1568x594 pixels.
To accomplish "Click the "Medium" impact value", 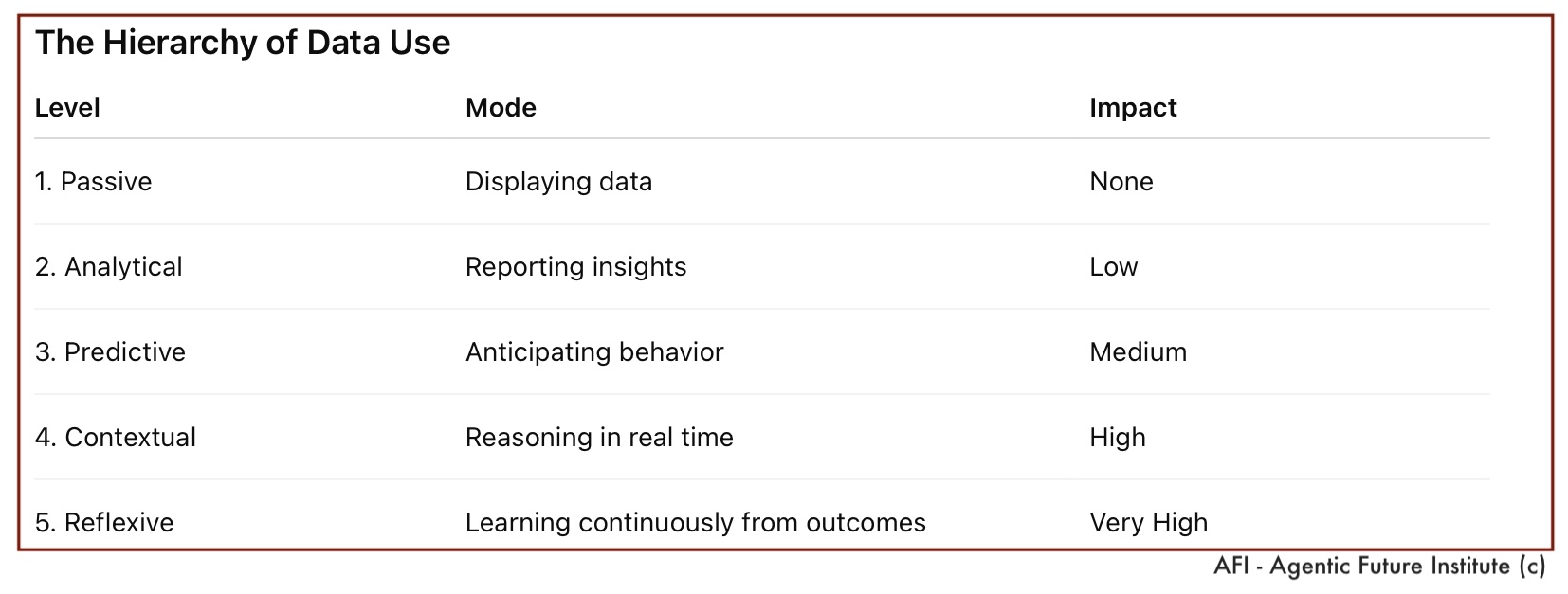I will 1138,352.
